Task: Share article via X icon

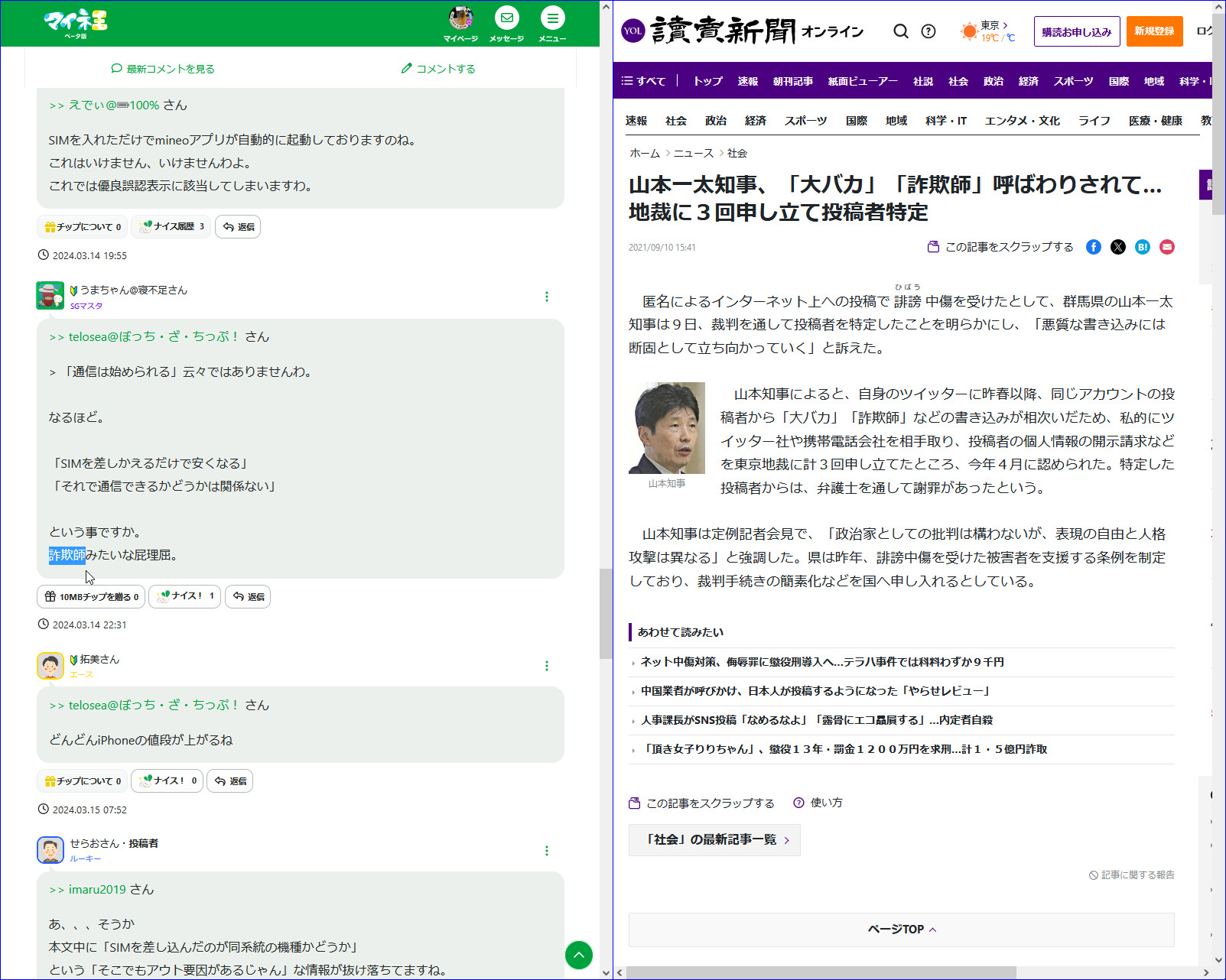Action: click(1118, 247)
